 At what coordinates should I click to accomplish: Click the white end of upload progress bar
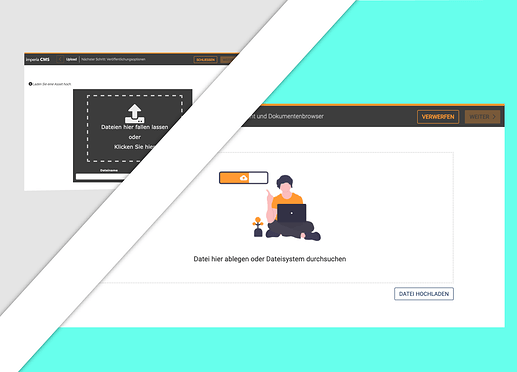point(258,178)
